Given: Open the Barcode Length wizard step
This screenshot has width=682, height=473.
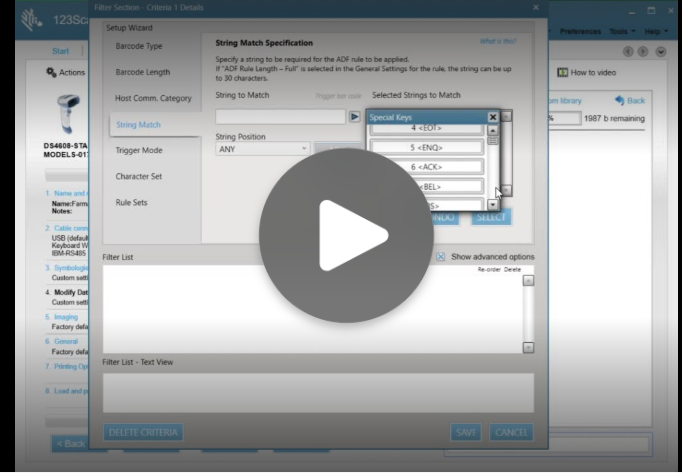Looking at the screenshot, I should pyautogui.click(x=143, y=72).
